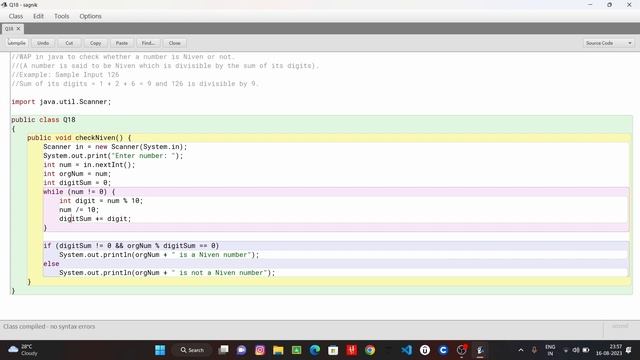Click the app icon with red badge
Viewport: 640px width, 360px height.
[x=462, y=350]
